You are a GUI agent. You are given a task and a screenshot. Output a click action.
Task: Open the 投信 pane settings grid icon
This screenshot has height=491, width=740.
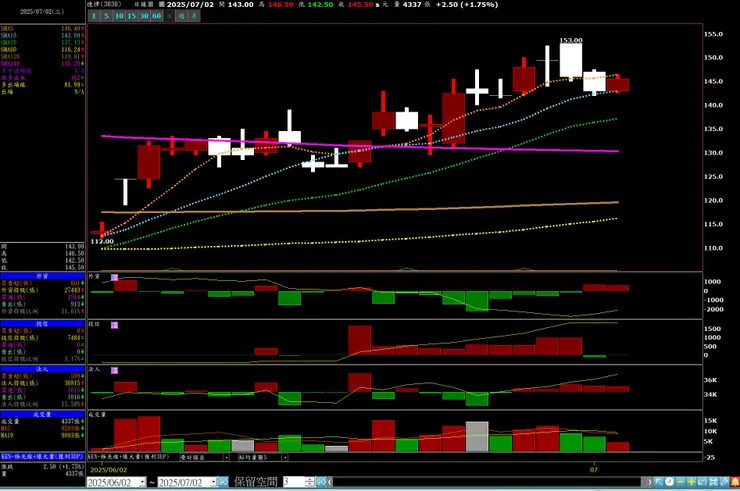[x=114, y=325]
